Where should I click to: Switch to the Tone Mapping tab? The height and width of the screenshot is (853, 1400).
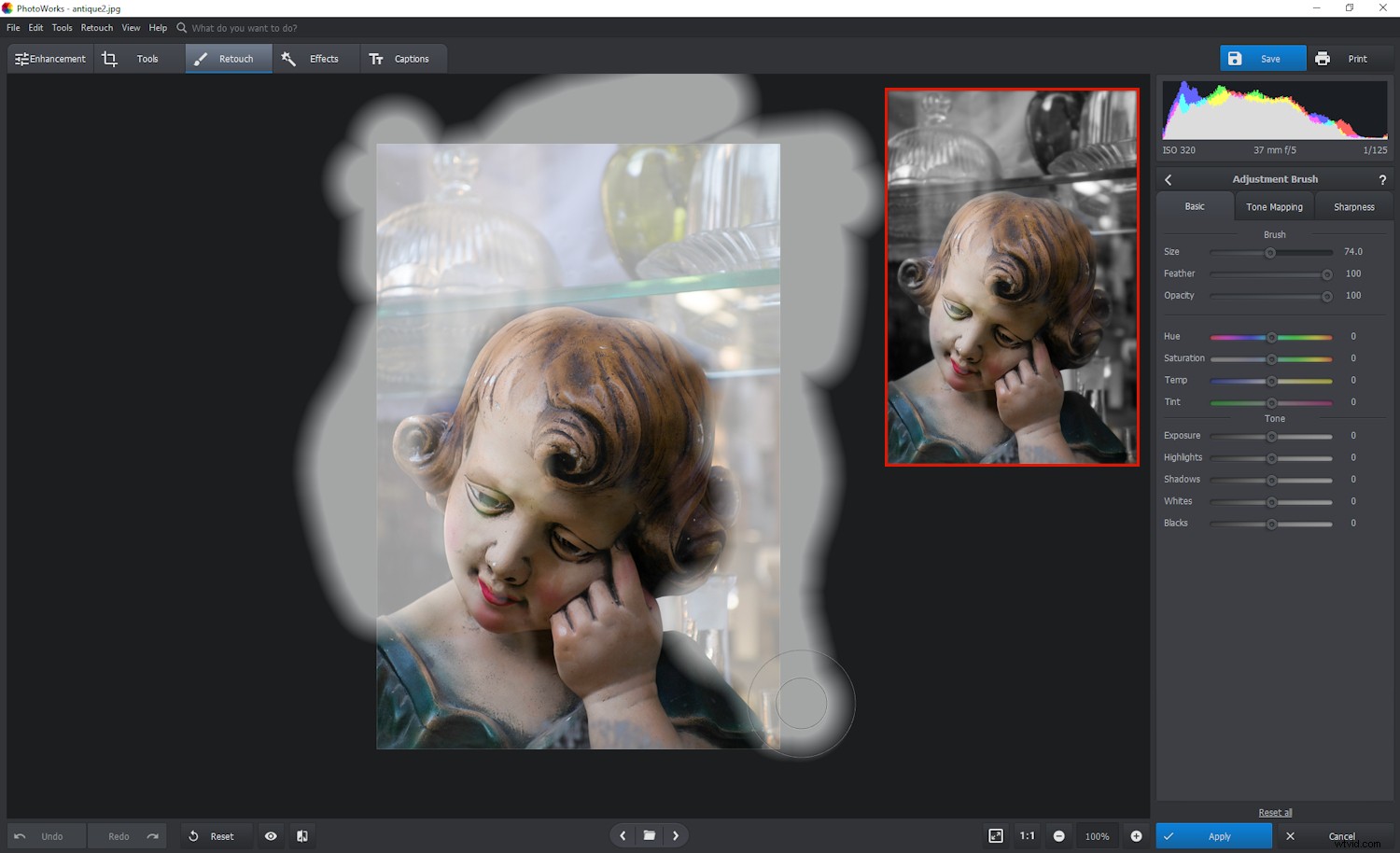coord(1273,206)
